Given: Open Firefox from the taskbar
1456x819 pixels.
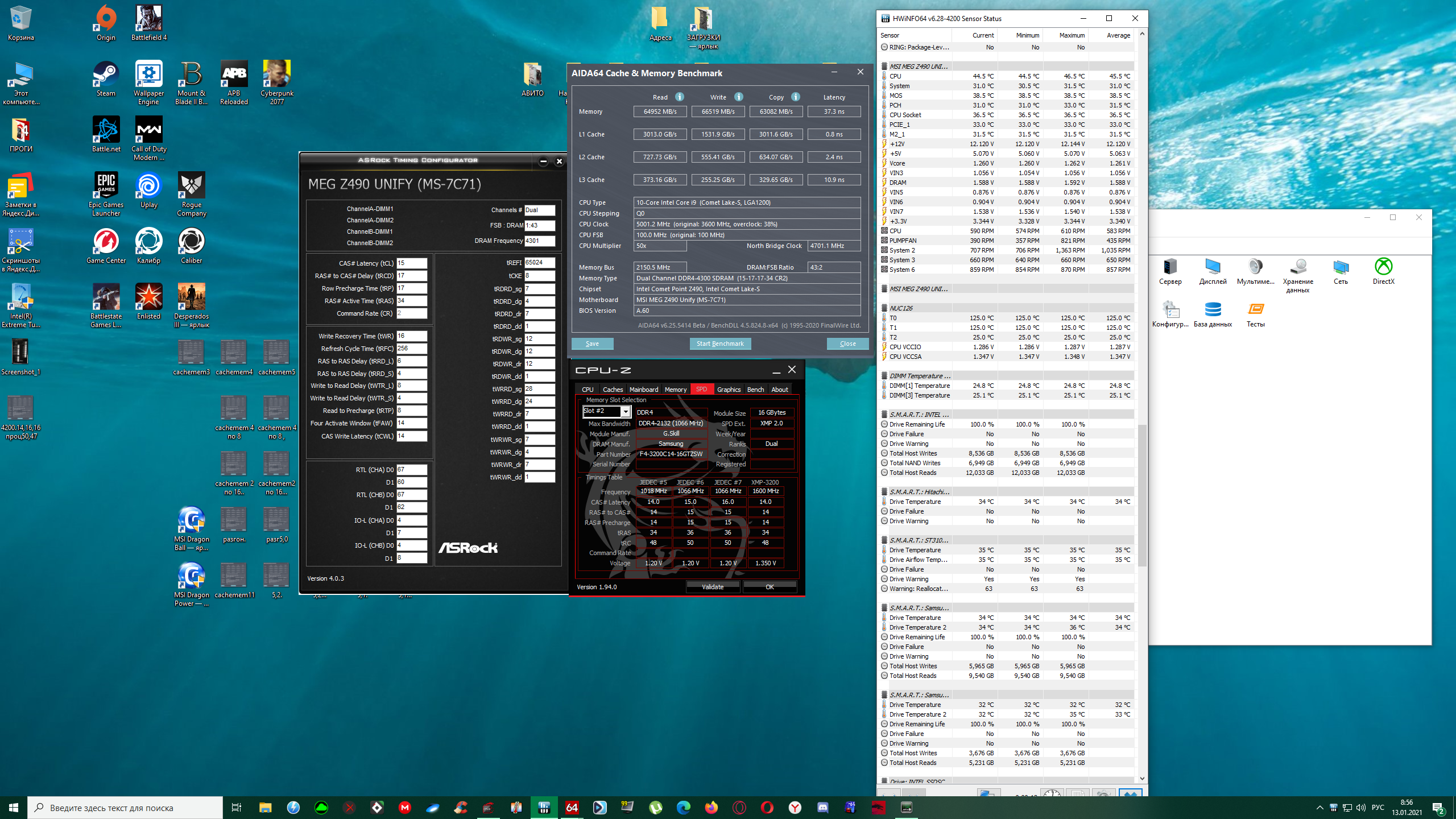Looking at the screenshot, I should (x=711, y=807).
